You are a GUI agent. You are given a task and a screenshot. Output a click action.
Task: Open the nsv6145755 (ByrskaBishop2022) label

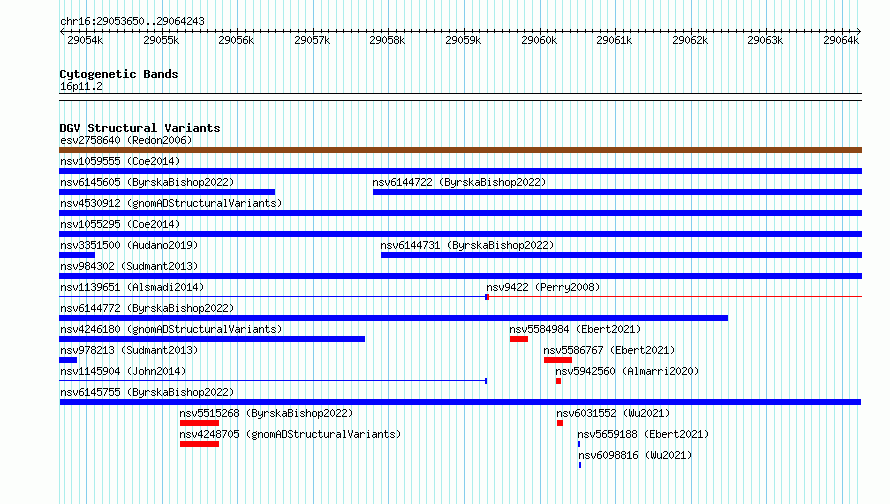coord(147,392)
